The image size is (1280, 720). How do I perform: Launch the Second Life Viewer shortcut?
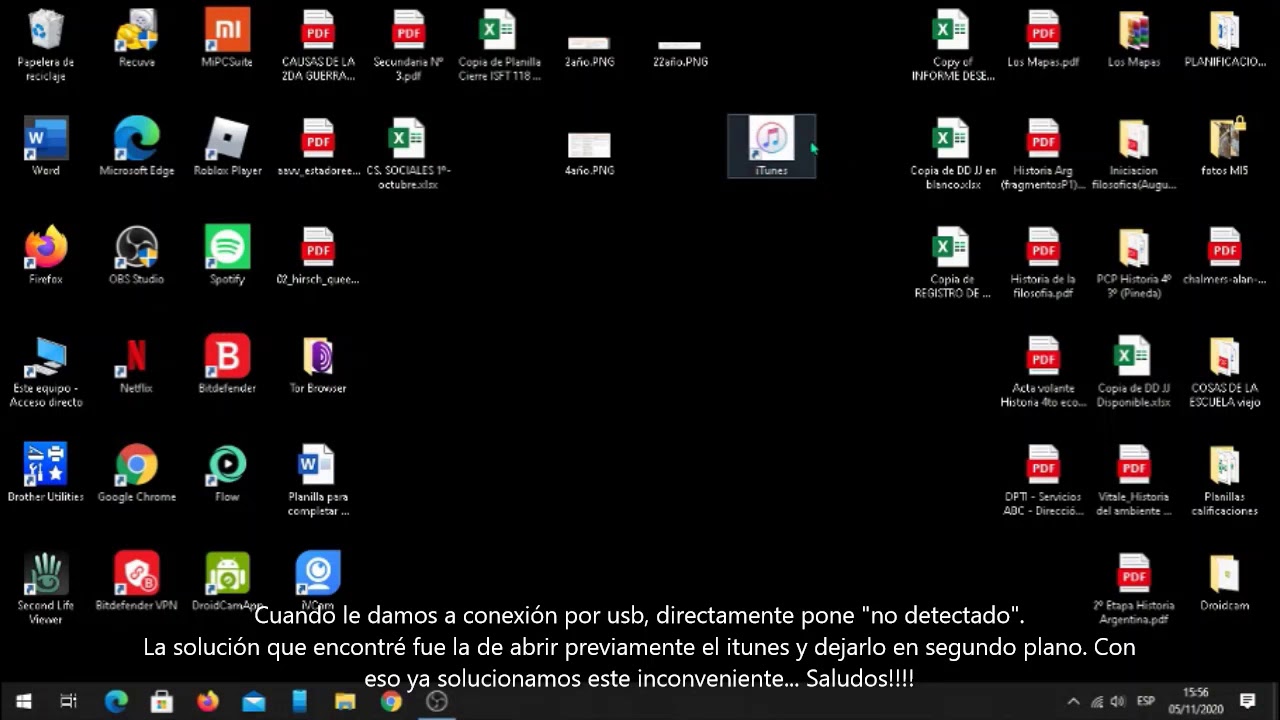pos(46,588)
